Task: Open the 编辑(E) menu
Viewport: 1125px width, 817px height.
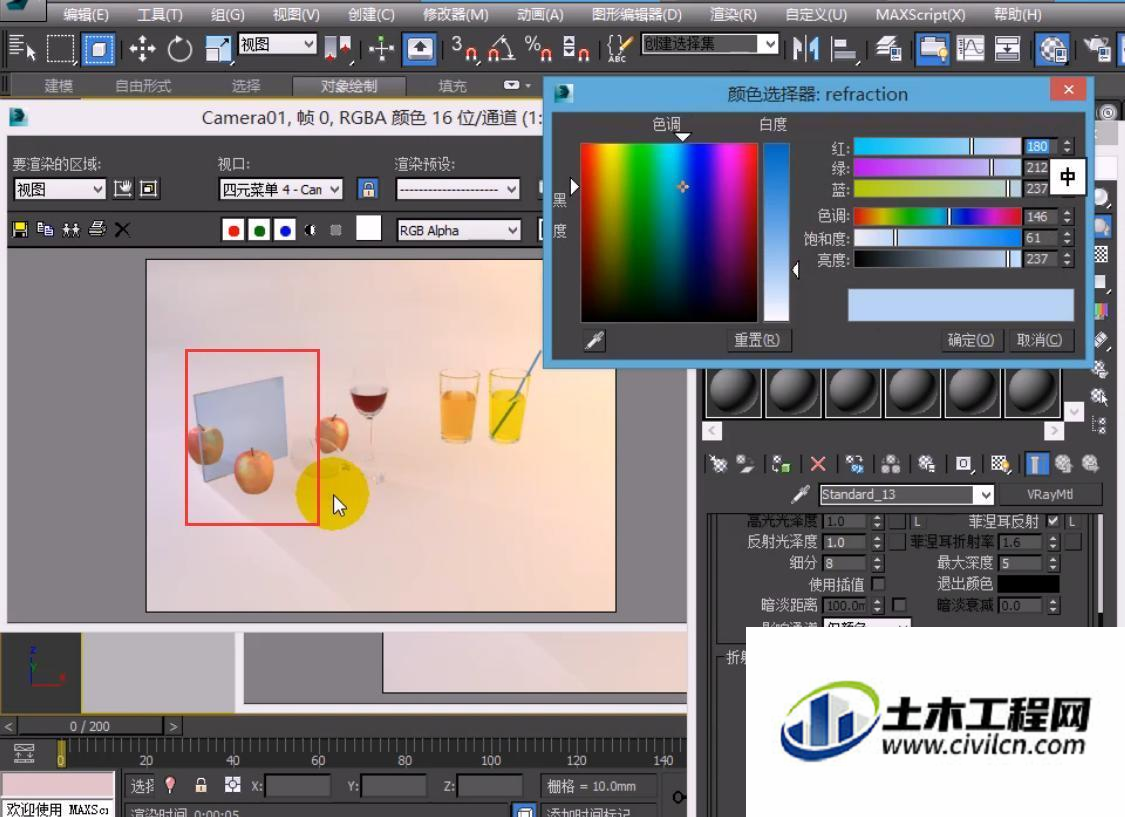Action: [85, 14]
